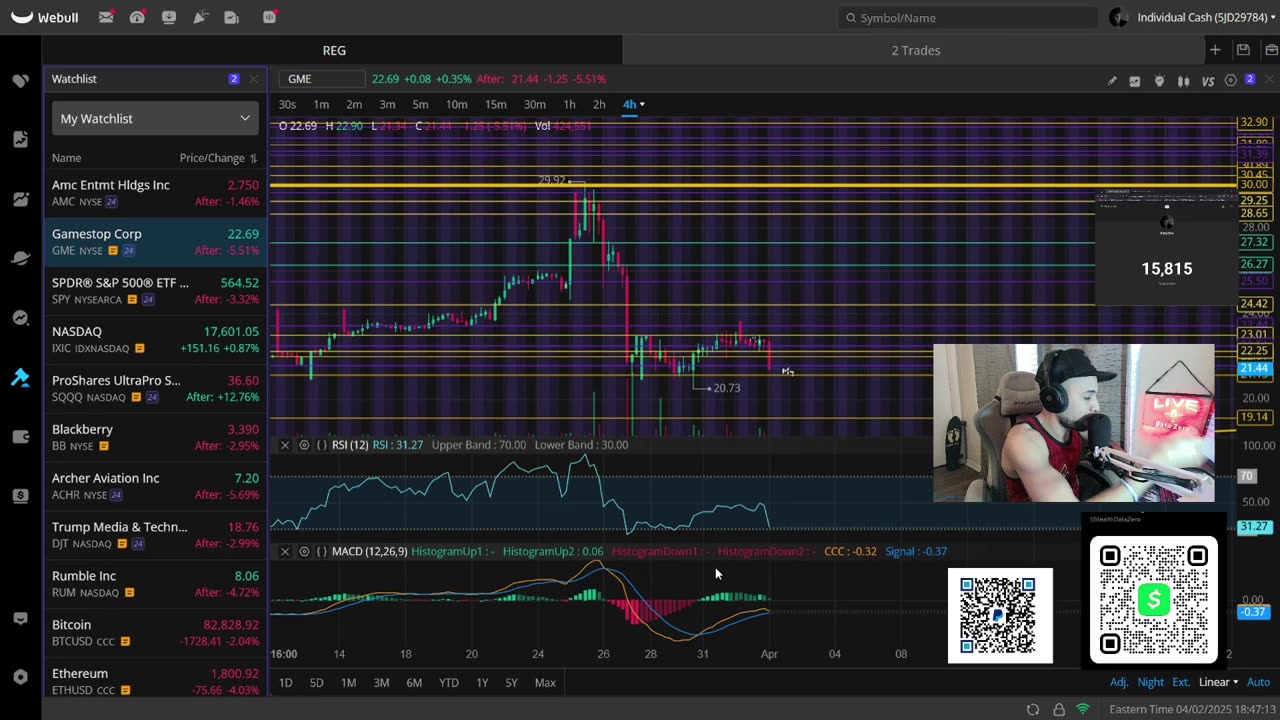This screenshot has height=720, width=1280.
Task: Click the chart document icon in top bar
Action: (x=232, y=17)
